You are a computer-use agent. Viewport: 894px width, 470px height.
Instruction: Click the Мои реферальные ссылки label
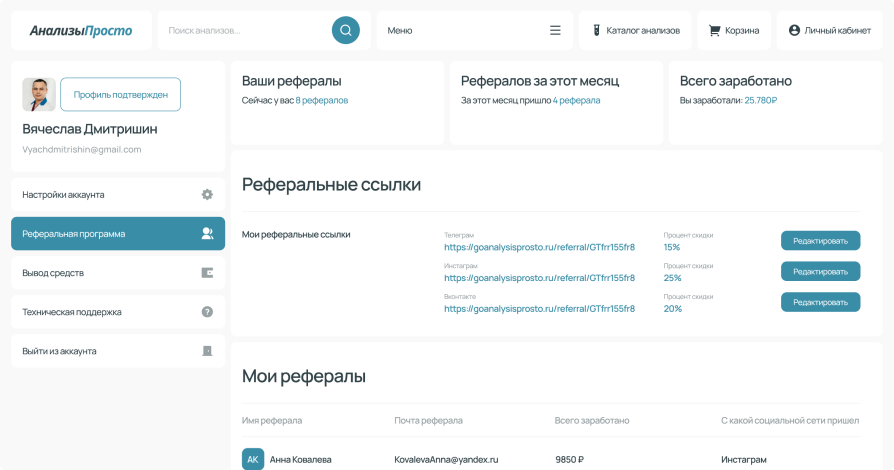tap(296, 234)
